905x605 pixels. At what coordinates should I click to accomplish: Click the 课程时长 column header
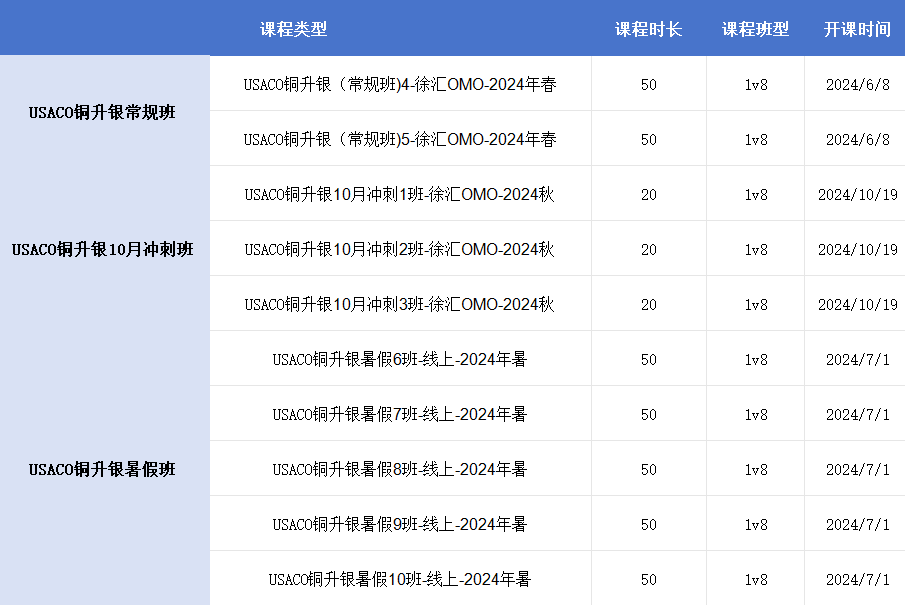[648, 29]
